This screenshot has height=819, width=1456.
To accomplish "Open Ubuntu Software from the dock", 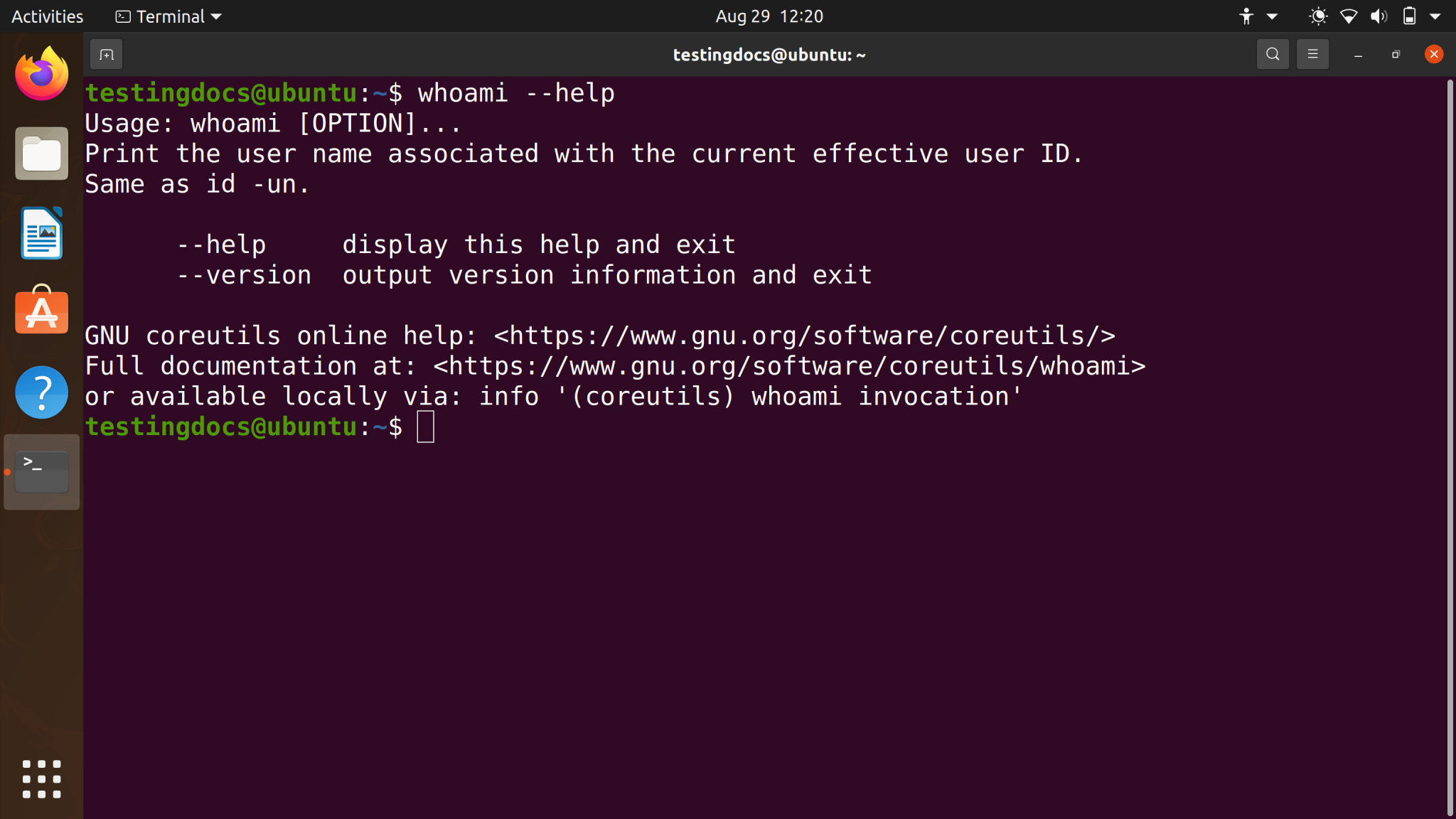I will [41, 311].
